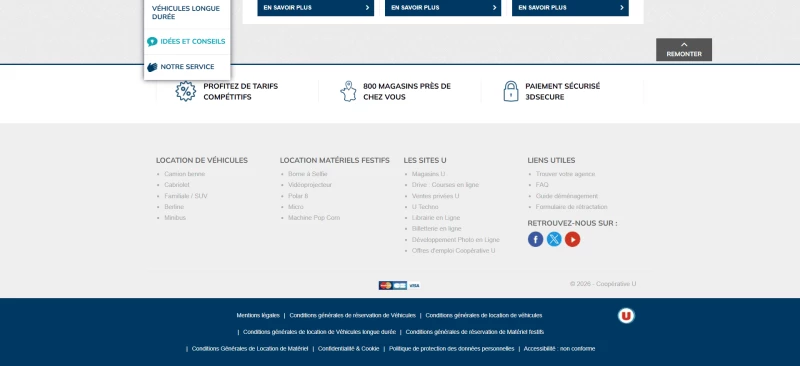
Task: Visit Drive : Courses en ligne link
Action: click(445, 185)
